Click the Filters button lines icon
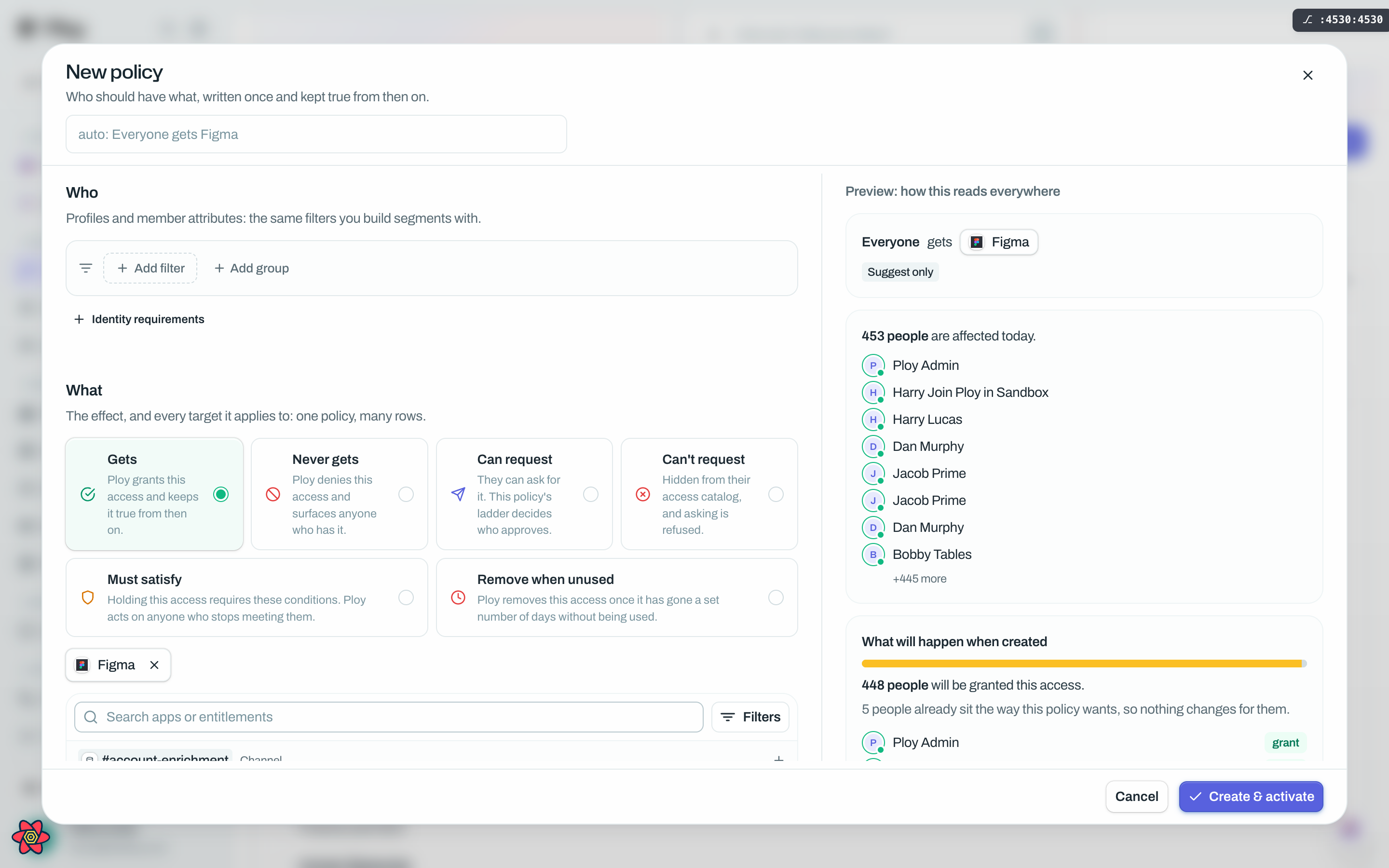Viewport: 1389px width, 868px height. click(x=727, y=717)
